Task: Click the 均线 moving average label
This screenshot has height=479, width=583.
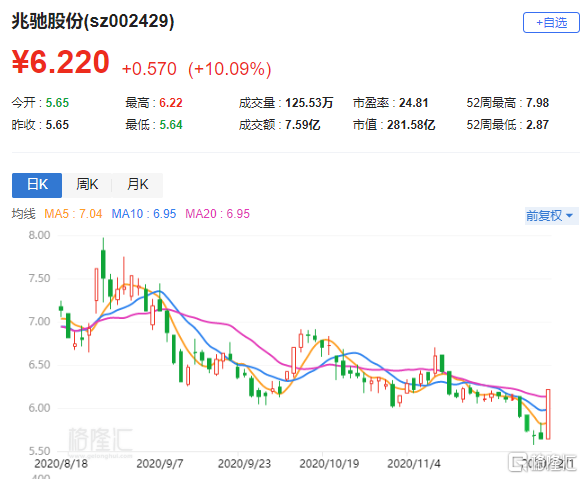Action: [24, 214]
